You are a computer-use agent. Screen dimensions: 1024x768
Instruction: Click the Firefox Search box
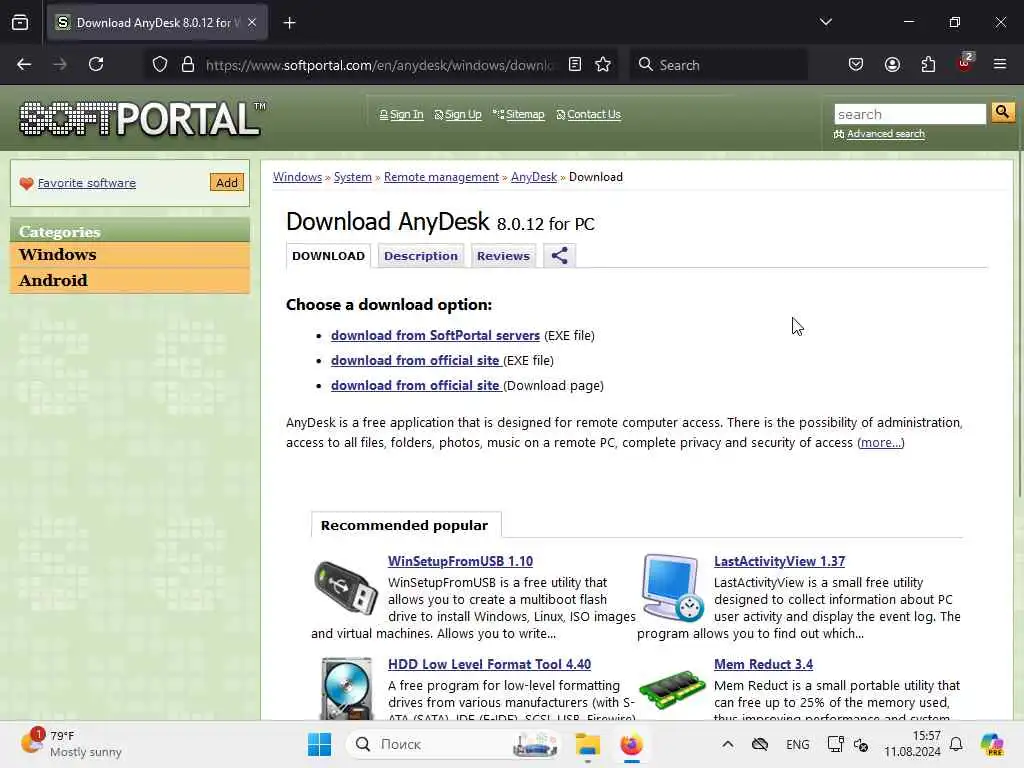coord(718,65)
